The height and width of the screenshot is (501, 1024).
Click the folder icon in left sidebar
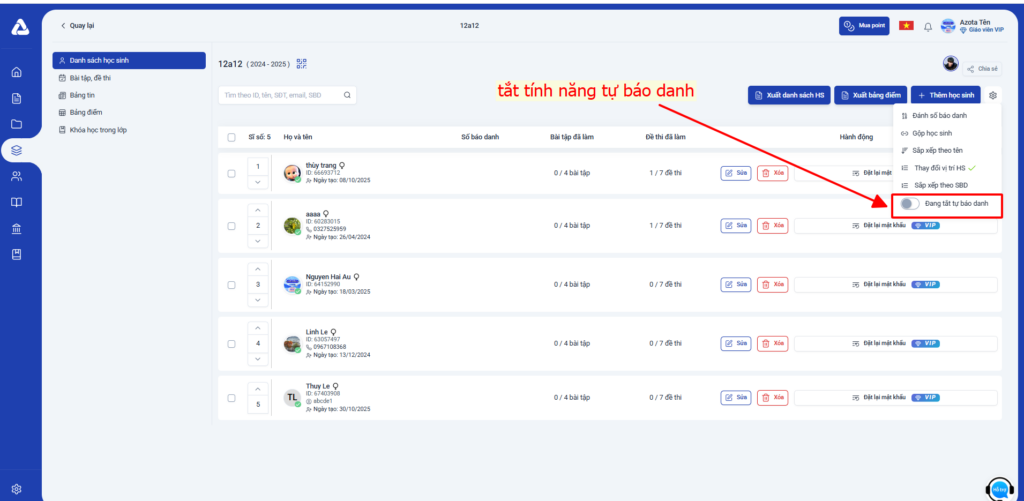coord(16,124)
